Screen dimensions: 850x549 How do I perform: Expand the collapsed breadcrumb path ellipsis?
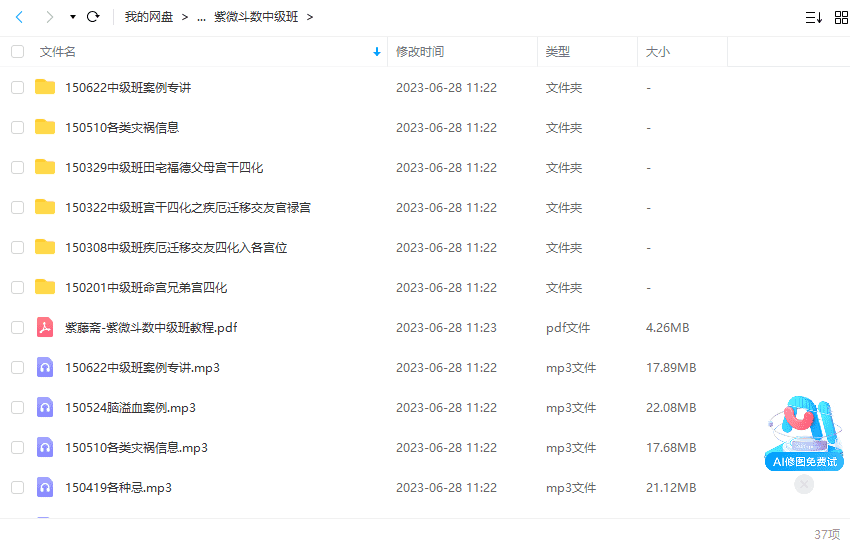coord(202,17)
